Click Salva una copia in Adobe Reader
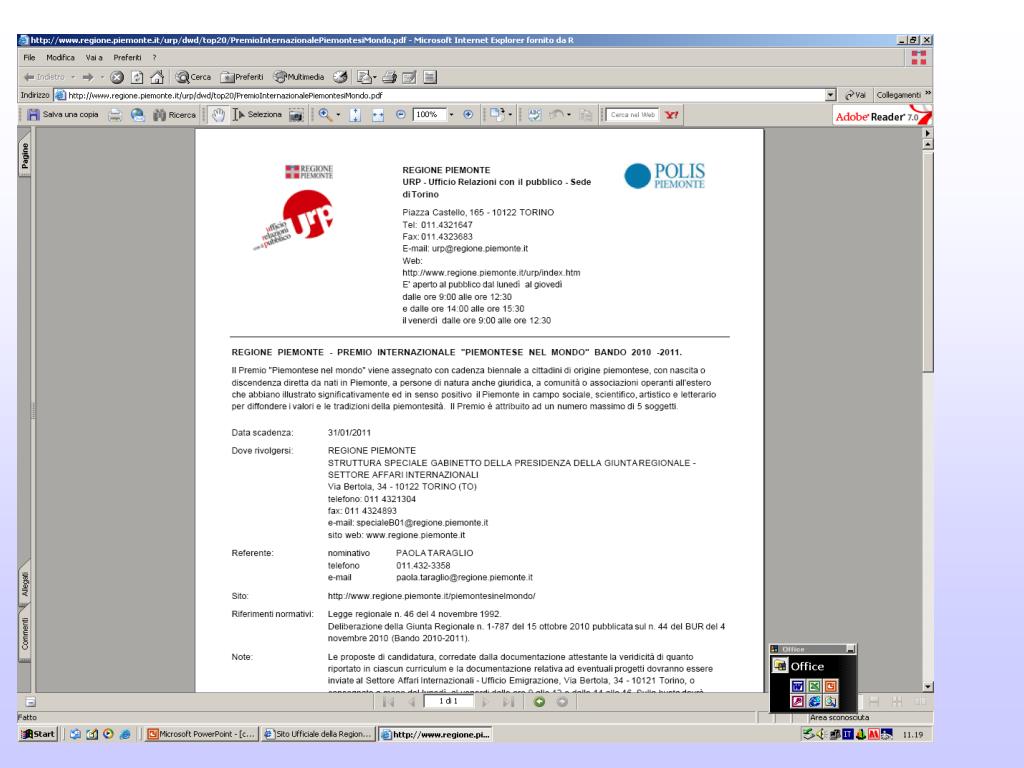This screenshot has height=768, width=1024. (x=63, y=115)
